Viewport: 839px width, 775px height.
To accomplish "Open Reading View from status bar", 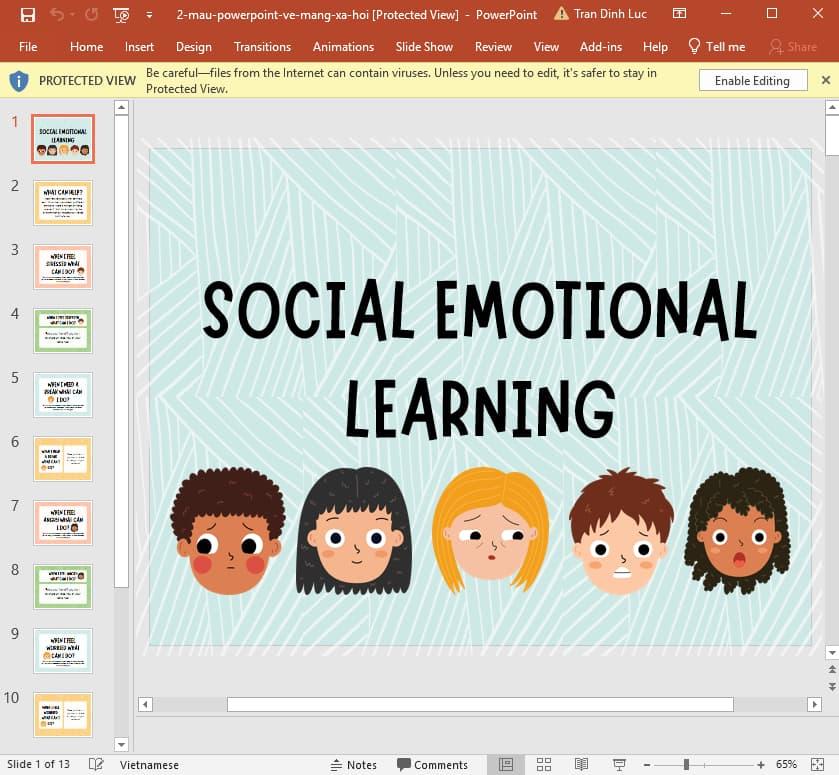I will point(581,764).
